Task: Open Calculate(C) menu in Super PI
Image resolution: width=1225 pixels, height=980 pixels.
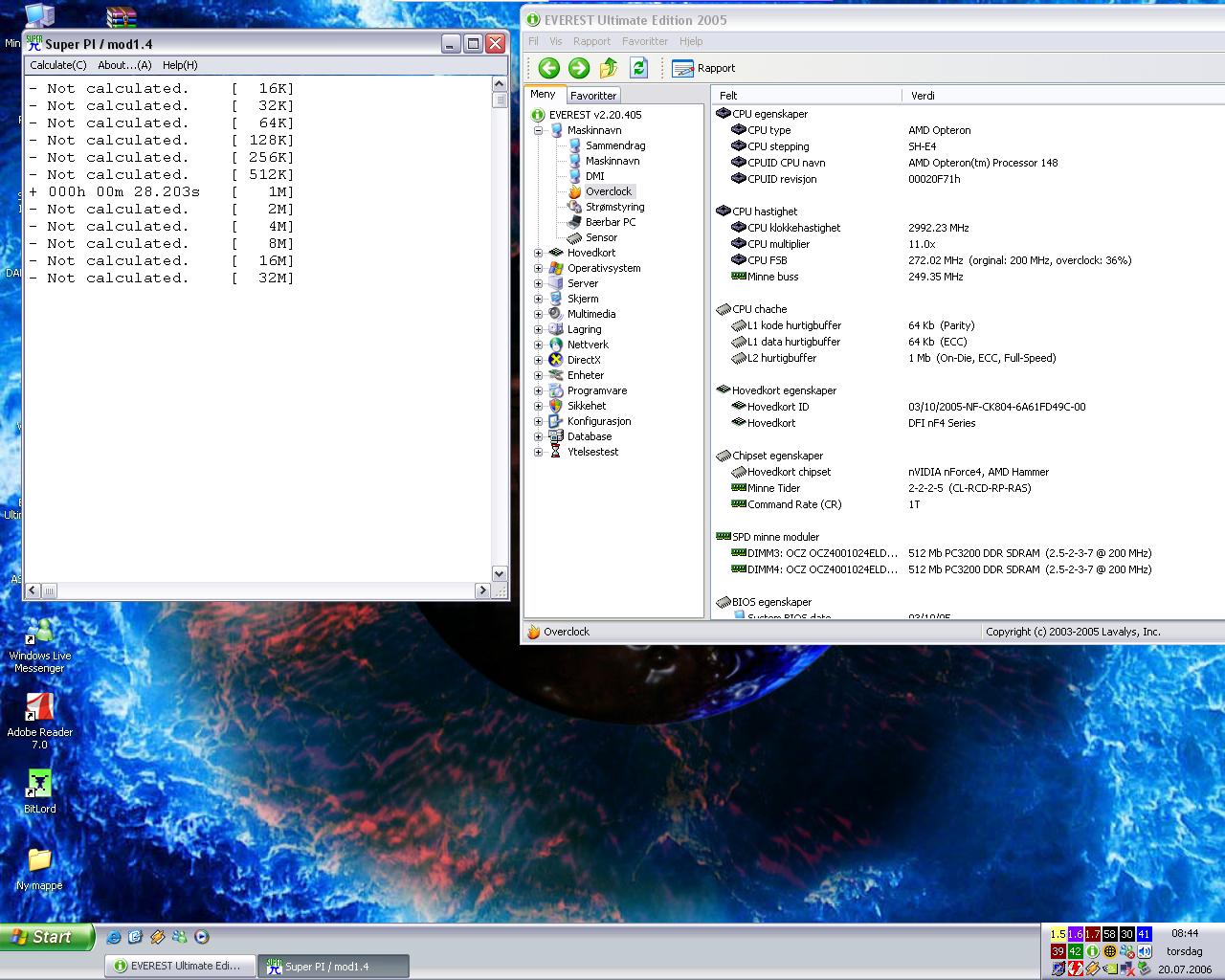Action: [57, 65]
